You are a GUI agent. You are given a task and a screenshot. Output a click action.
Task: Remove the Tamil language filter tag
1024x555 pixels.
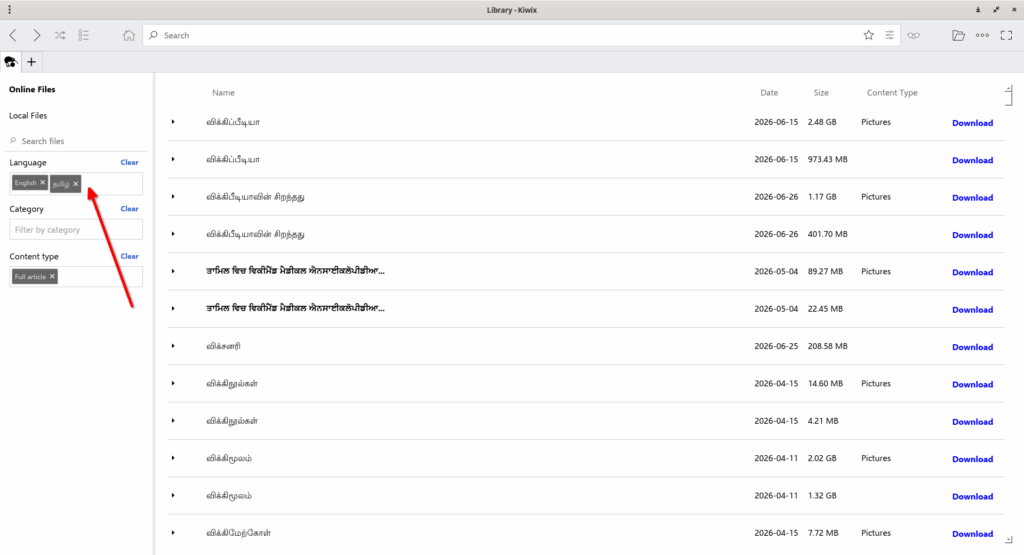tap(76, 183)
